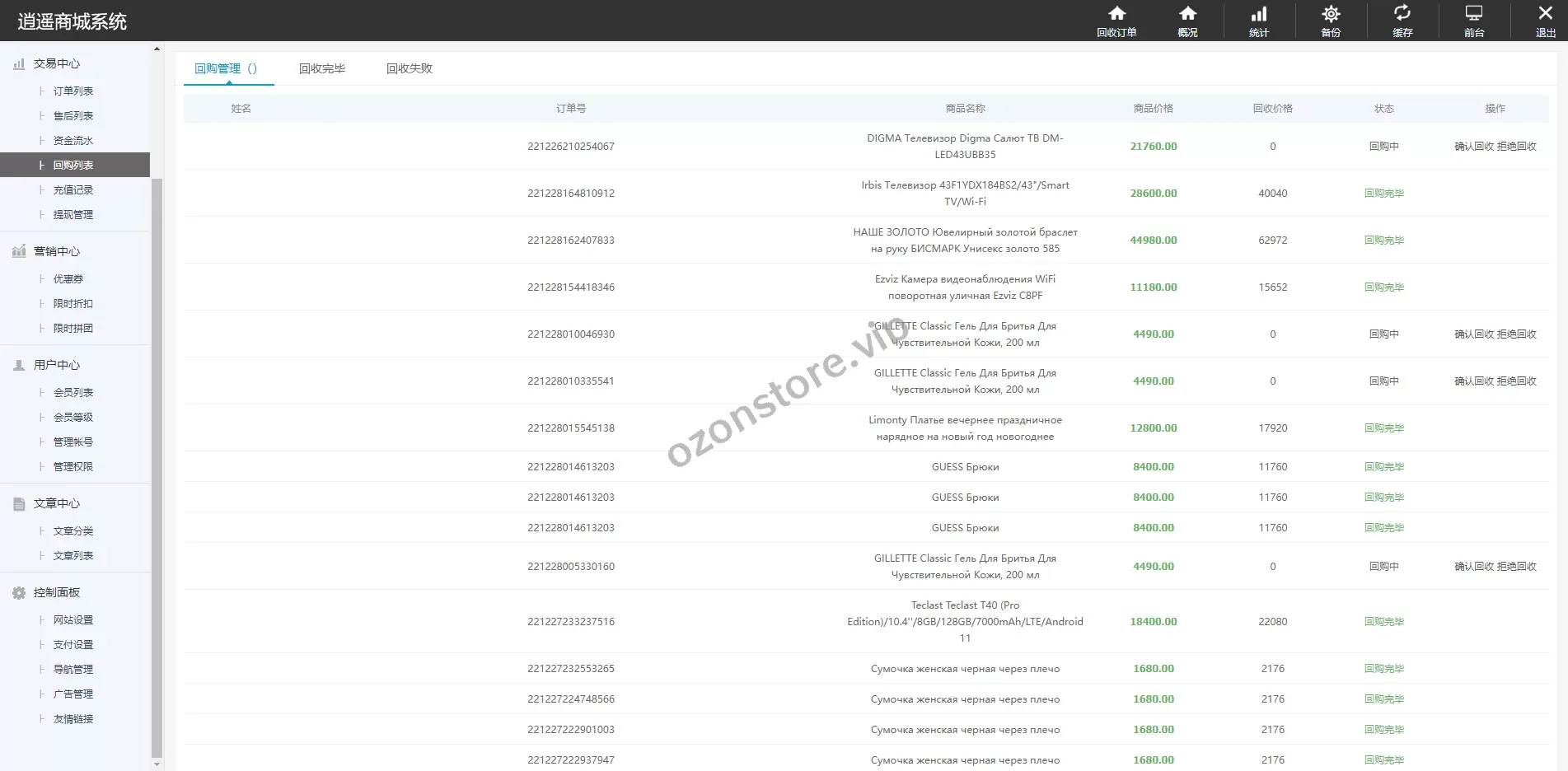Open 支付设置 in the sidebar

[x=73, y=645]
